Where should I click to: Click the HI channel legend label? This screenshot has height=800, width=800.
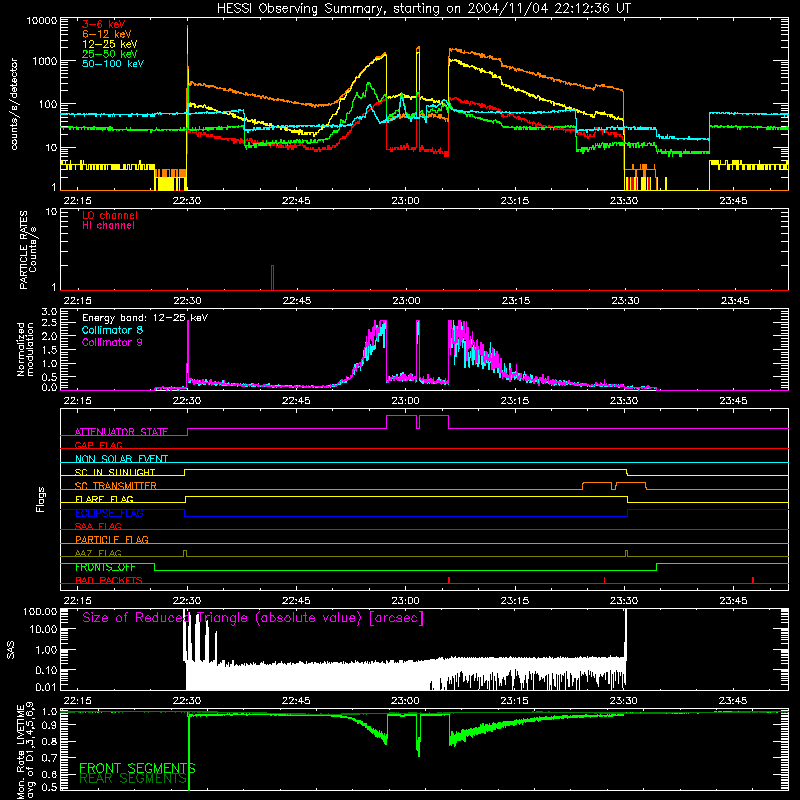pos(108,226)
